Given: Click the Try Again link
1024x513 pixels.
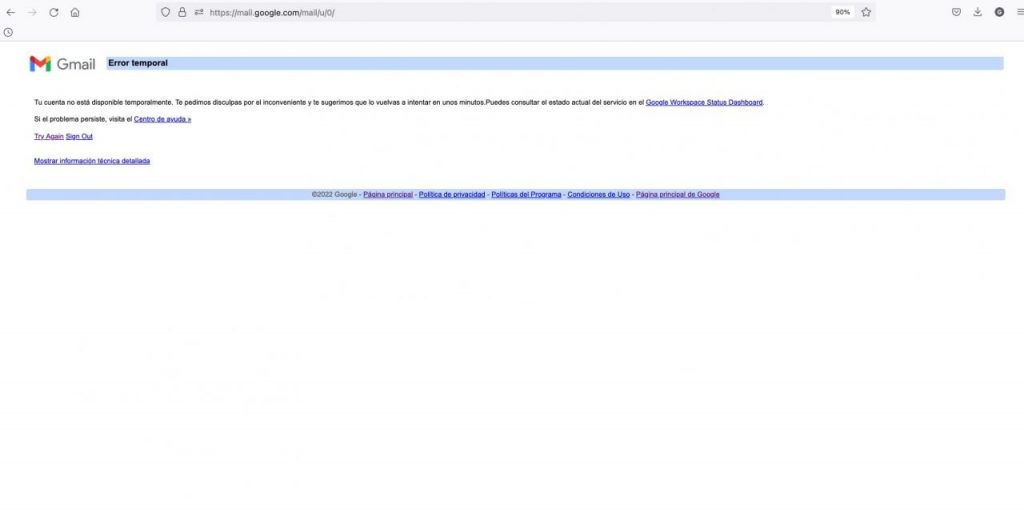Looking at the screenshot, I should coord(48,136).
